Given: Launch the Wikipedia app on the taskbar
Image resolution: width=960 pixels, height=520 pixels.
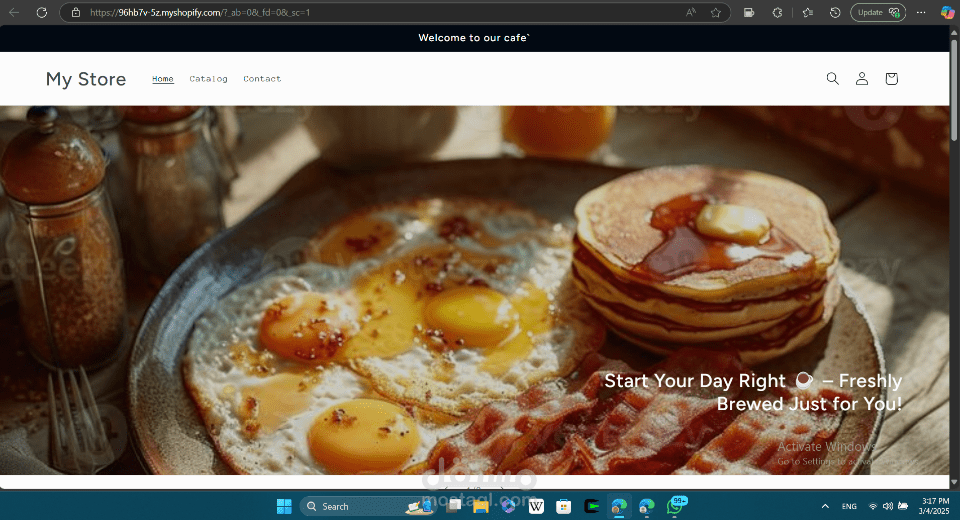Looking at the screenshot, I should tap(536, 507).
